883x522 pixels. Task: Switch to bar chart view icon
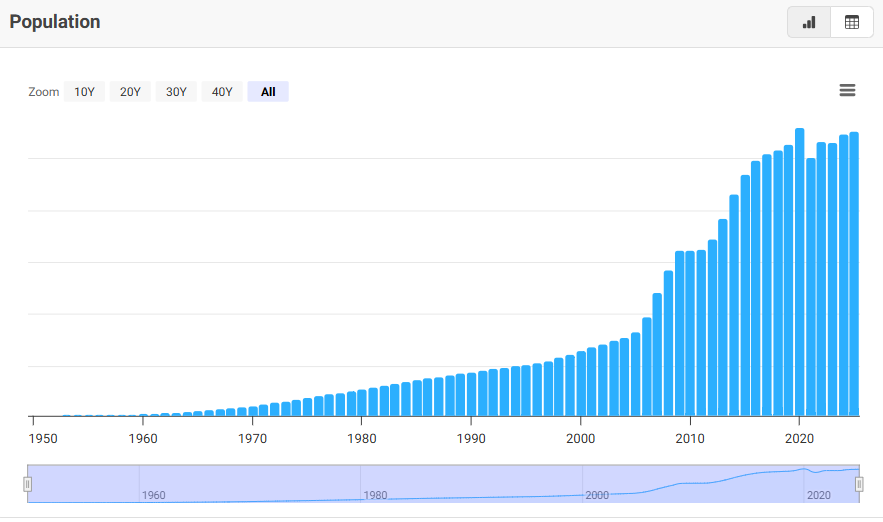(x=809, y=23)
